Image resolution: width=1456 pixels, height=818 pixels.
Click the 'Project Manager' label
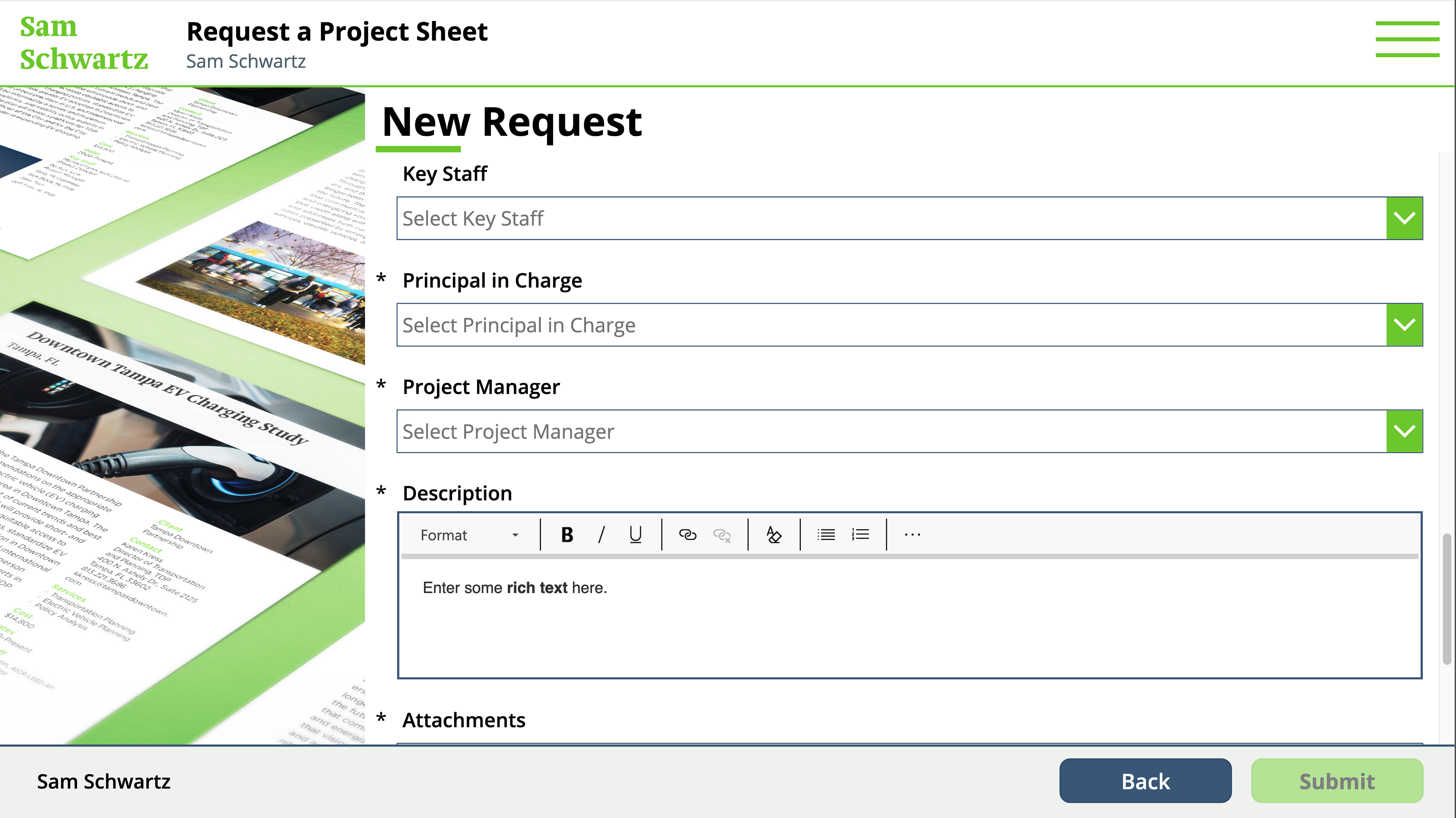[x=481, y=387]
